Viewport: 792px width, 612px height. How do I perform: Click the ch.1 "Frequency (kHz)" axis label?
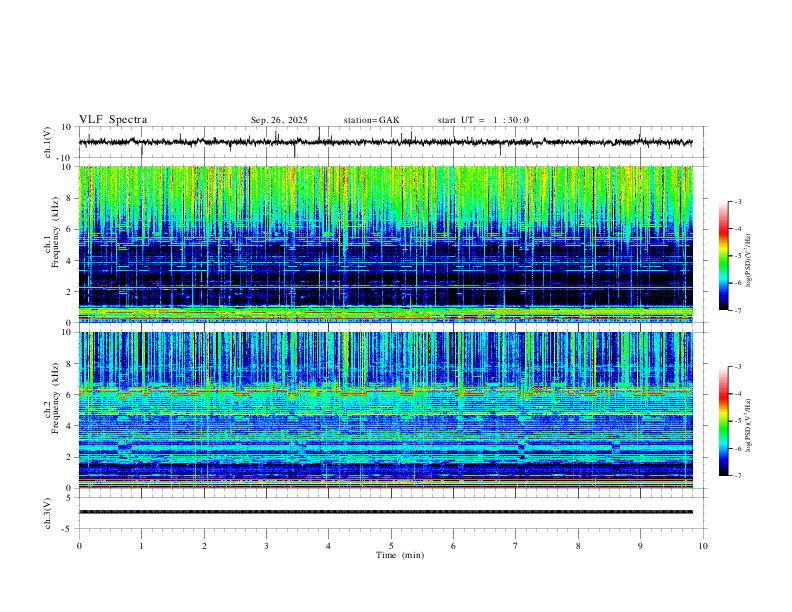click(x=55, y=232)
